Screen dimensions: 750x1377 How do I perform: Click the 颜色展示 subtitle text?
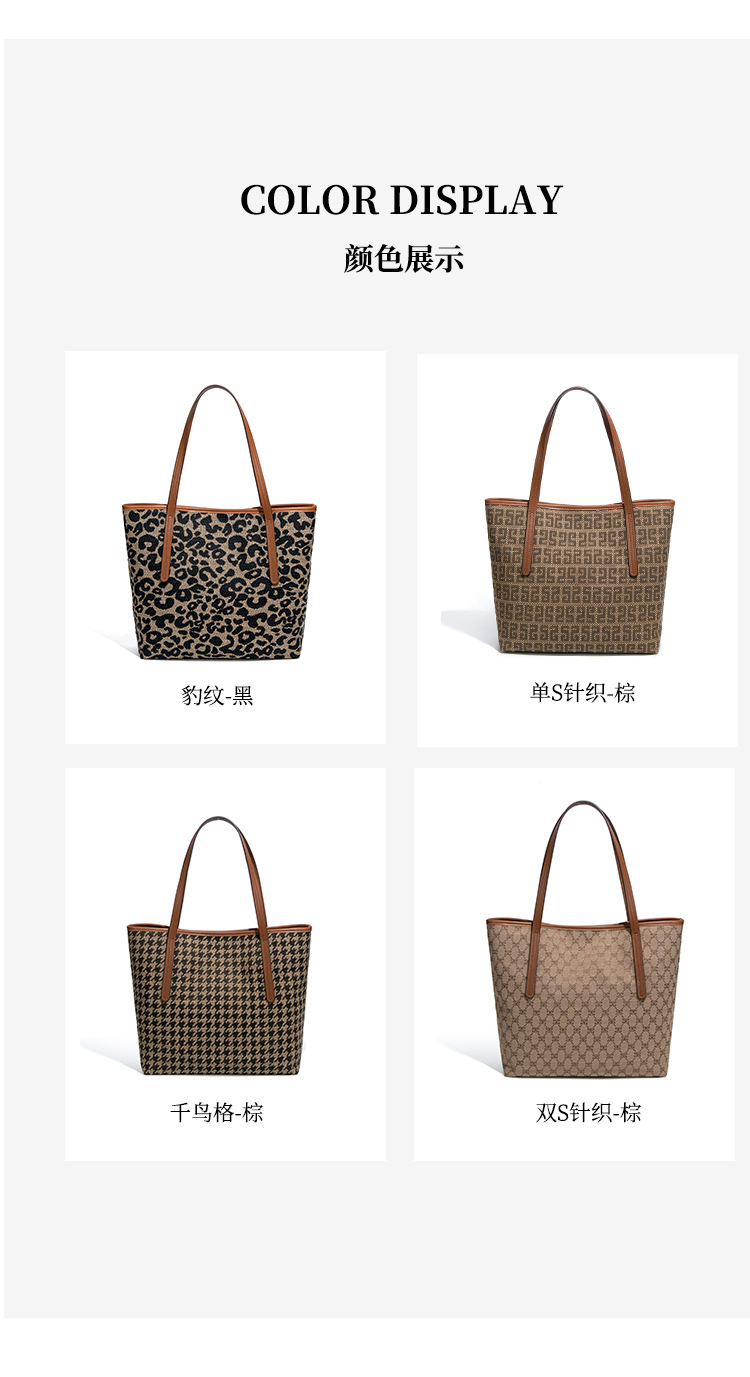click(404, 259)
